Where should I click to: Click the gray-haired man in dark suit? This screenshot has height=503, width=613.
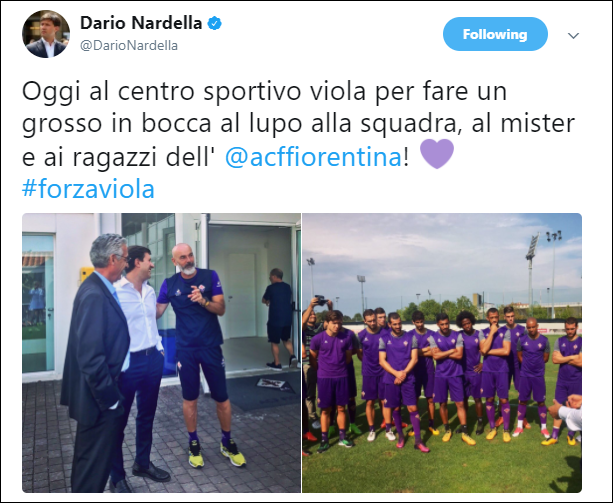click(x=98, y=362)
